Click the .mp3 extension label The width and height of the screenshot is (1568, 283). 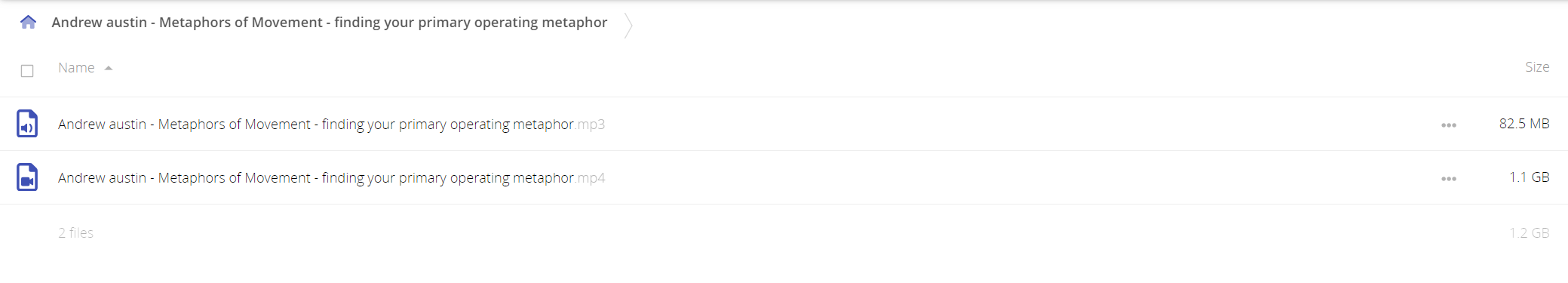coord(591,125)
